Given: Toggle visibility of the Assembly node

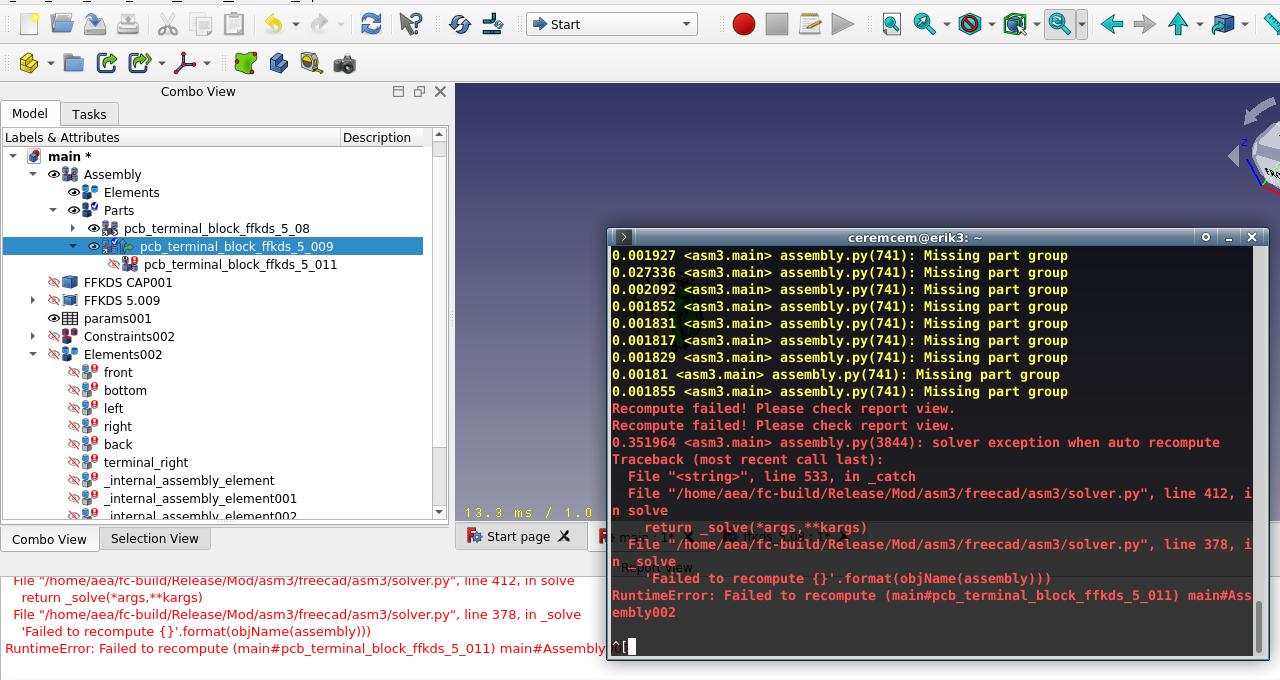Looking at the screenshot, I should (x=53, y=174).
